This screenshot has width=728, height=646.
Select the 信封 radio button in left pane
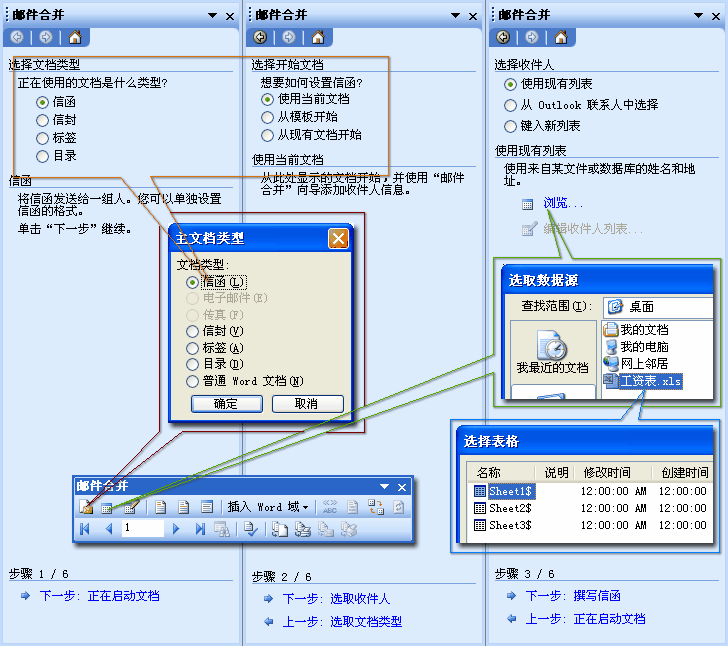[x=42, y=120]
